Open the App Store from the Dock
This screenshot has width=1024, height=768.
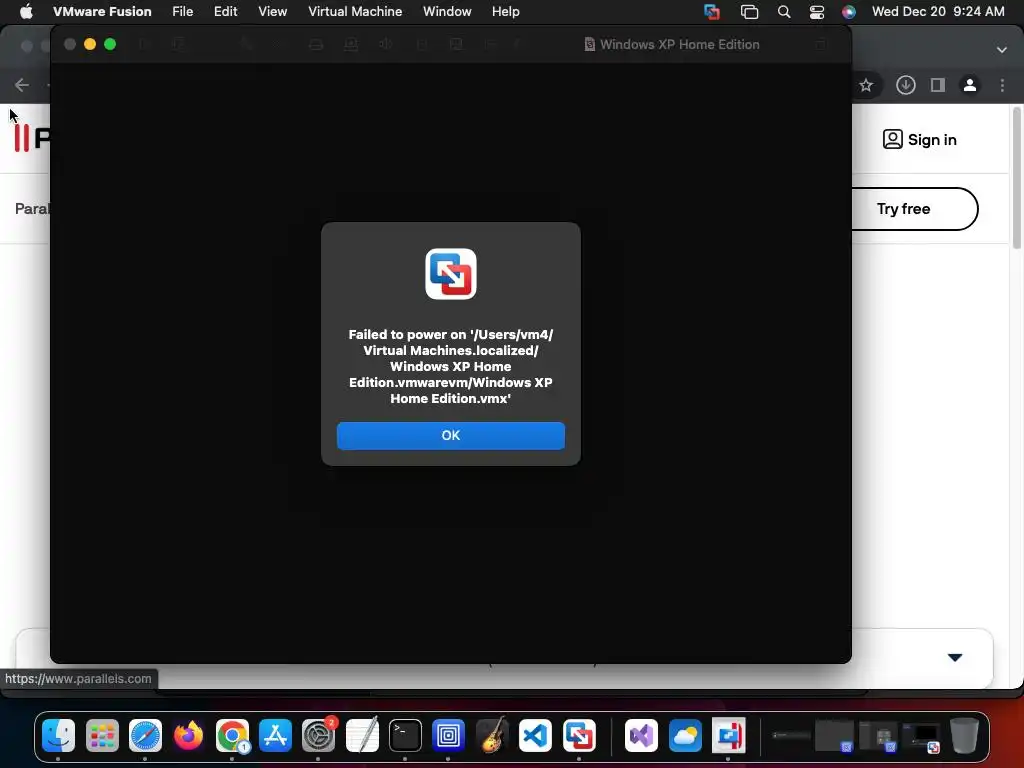[275, 736]
